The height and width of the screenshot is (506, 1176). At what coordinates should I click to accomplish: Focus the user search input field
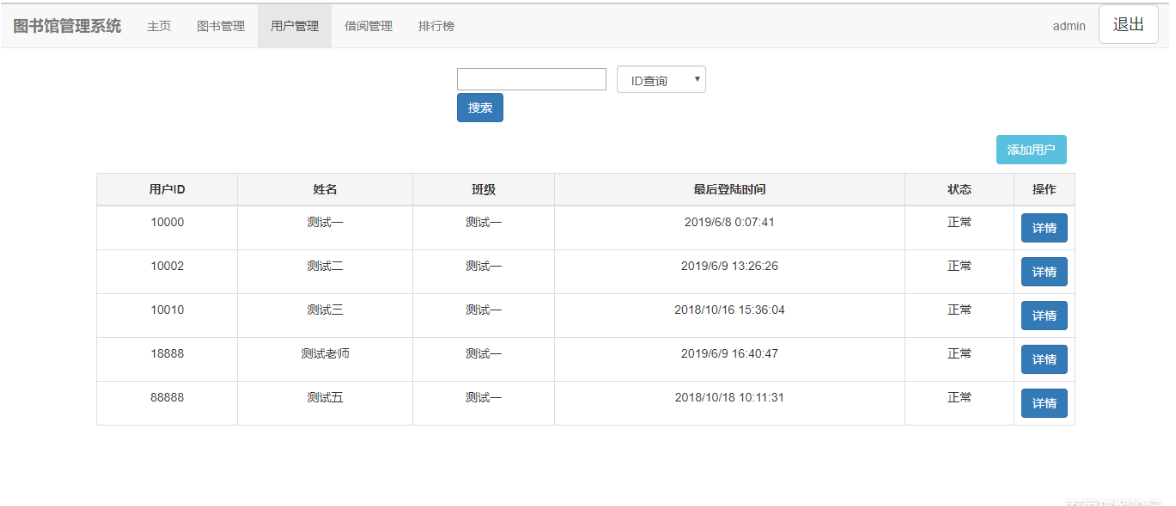pyautogui.click(x=531, y=80)
